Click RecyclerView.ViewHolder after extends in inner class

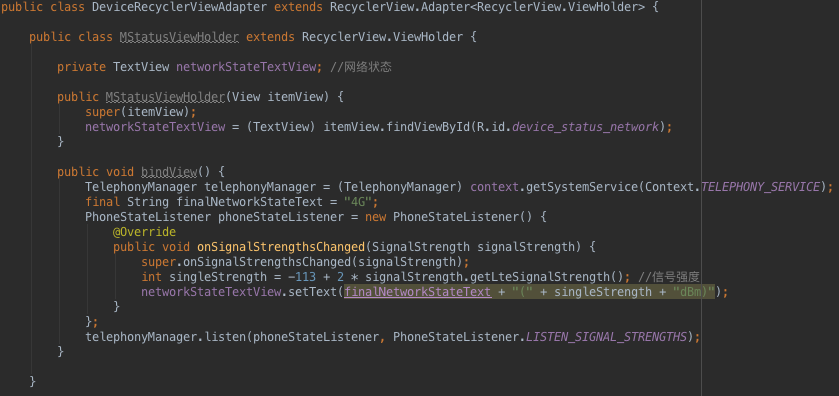pyautogui.click(x=382, y=37)
